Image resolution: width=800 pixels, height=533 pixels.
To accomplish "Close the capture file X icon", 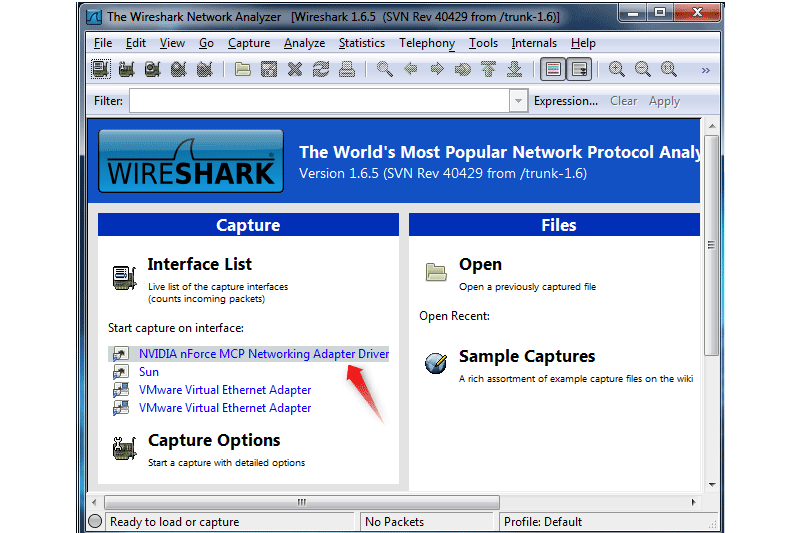I will point(295,69).
